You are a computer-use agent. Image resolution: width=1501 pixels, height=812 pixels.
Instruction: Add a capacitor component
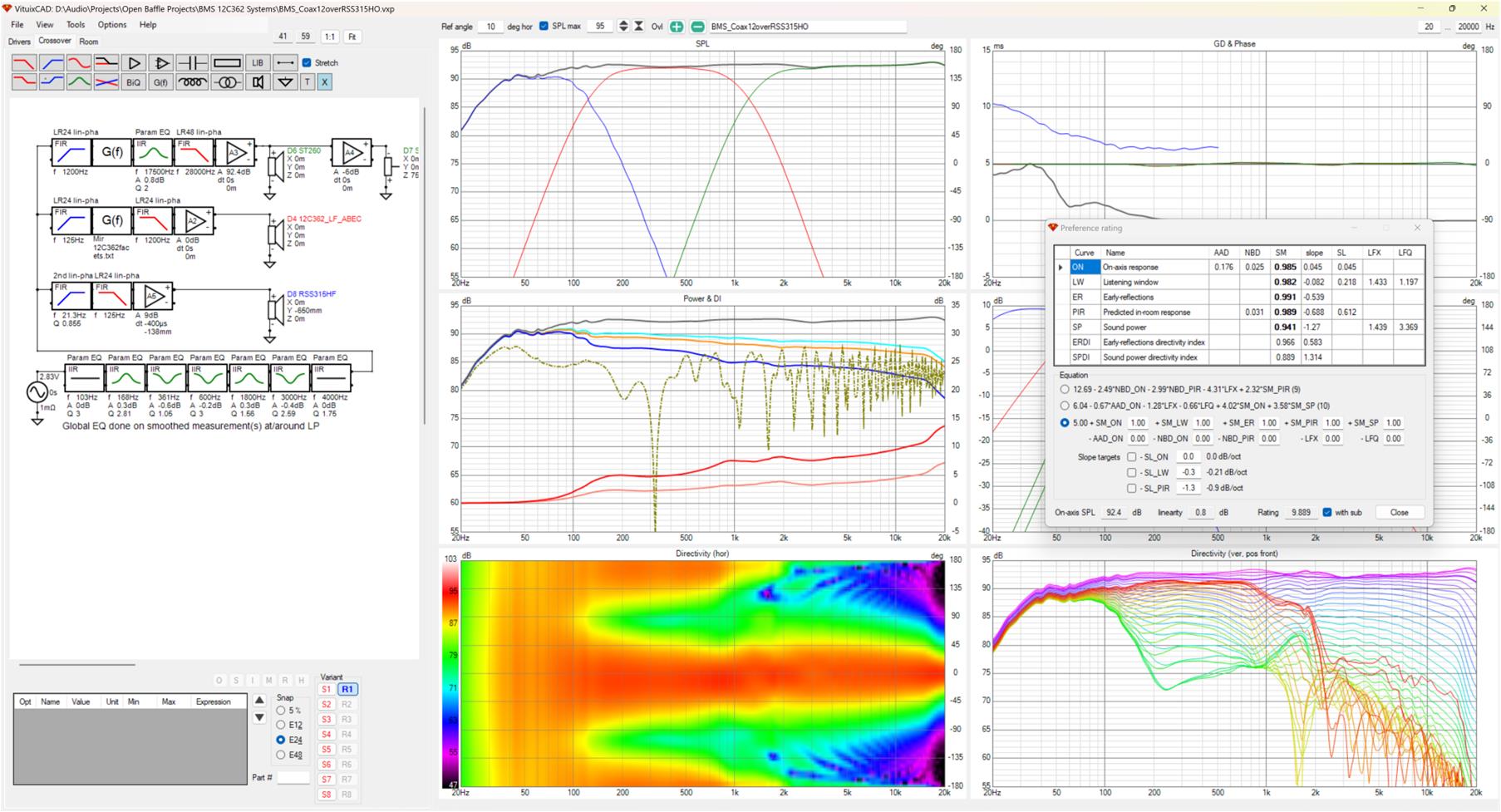(192, 63)
